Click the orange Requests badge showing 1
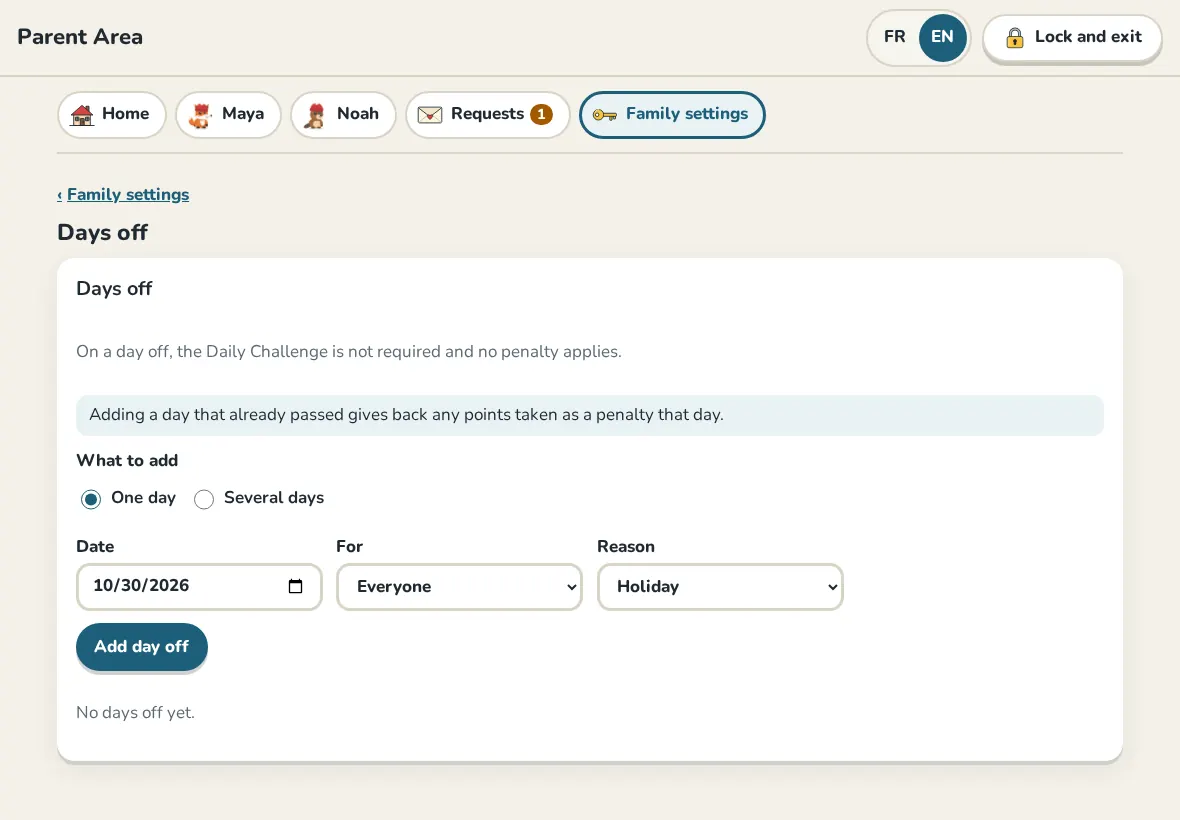The width and height of the screenshot is (1180, 820). [x=541, y=114]
